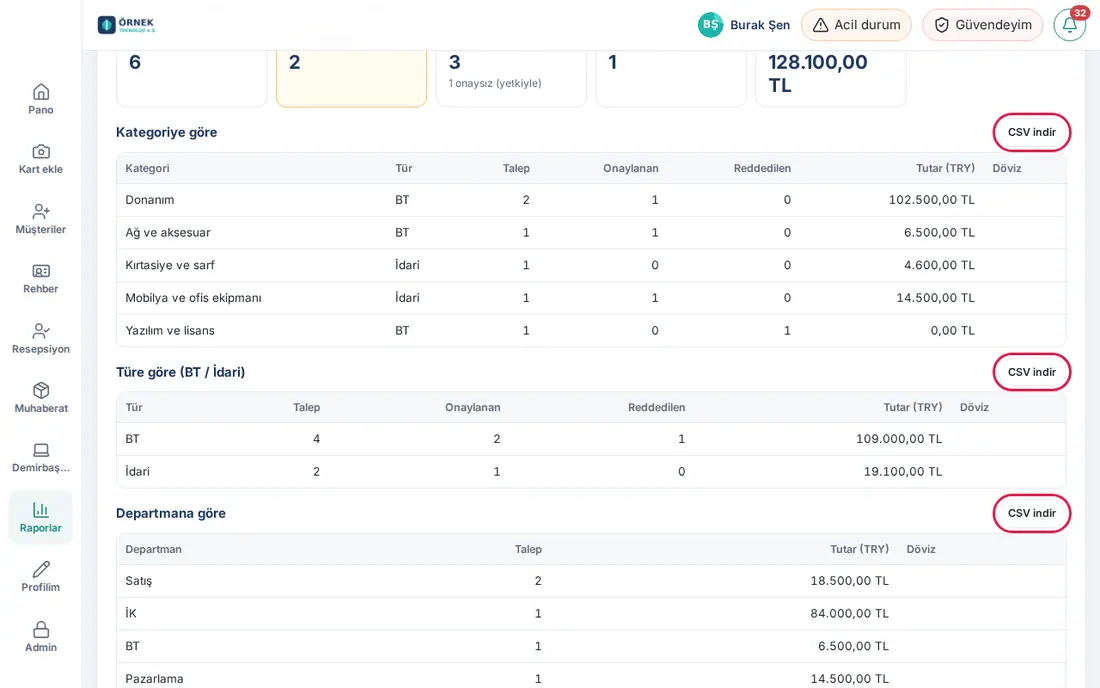Viewport: 1100px width, 688px height.
Task: Click the Örnek Teknoloji logo
Action: click(x=127, y=25)
